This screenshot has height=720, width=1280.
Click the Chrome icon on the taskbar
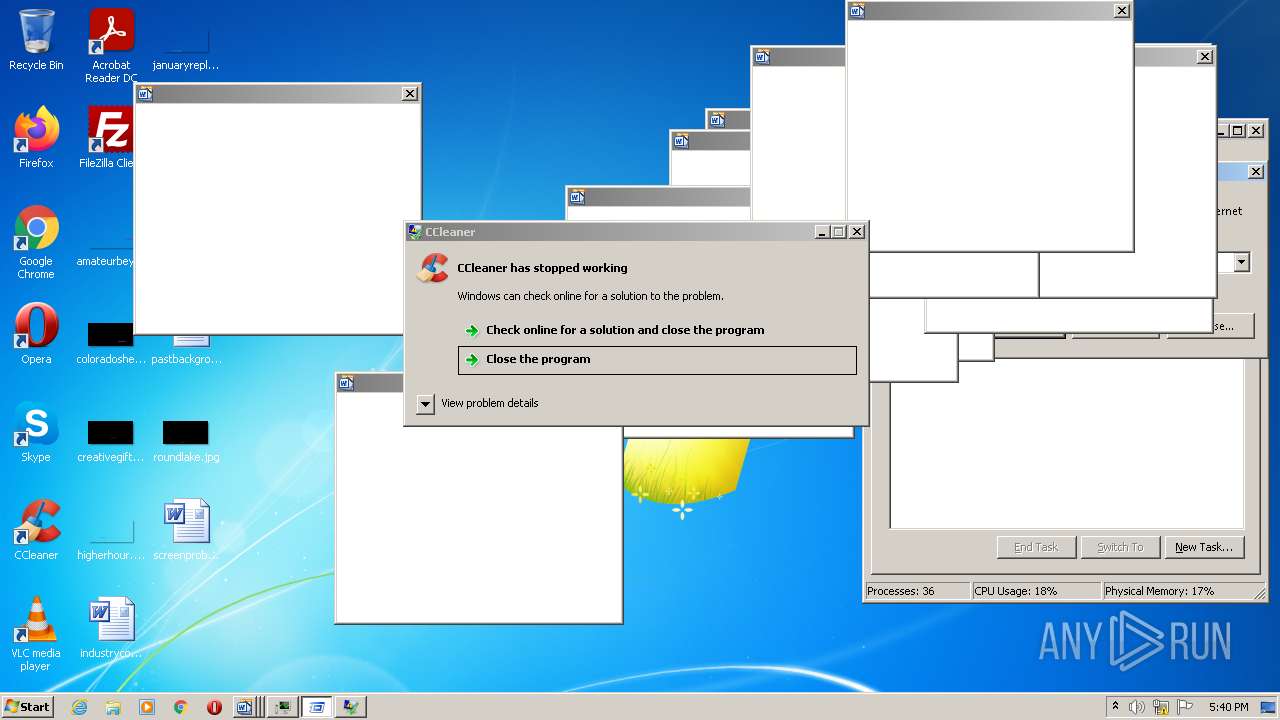pyautogui.click(x=181, y=707)
